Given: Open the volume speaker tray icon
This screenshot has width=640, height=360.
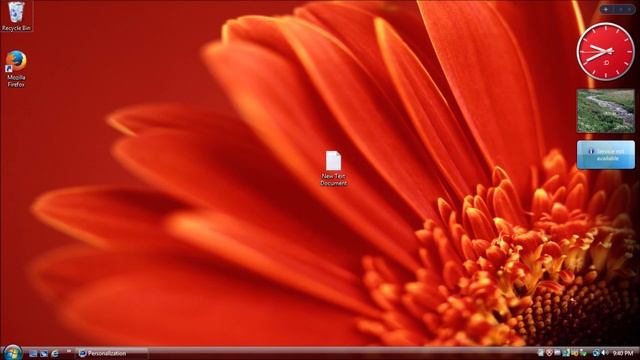Looking at the screenshot, I should (x=604, y=353).
